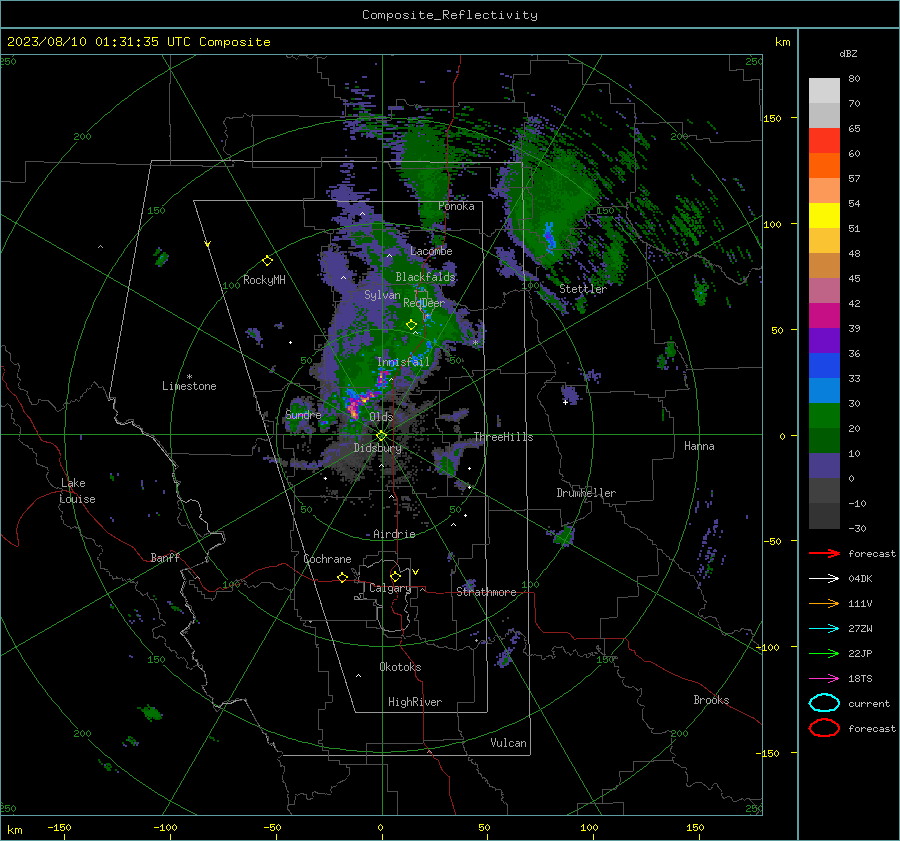
Task: Click the RedDeer city label
Action: click(x=424, y=303)
